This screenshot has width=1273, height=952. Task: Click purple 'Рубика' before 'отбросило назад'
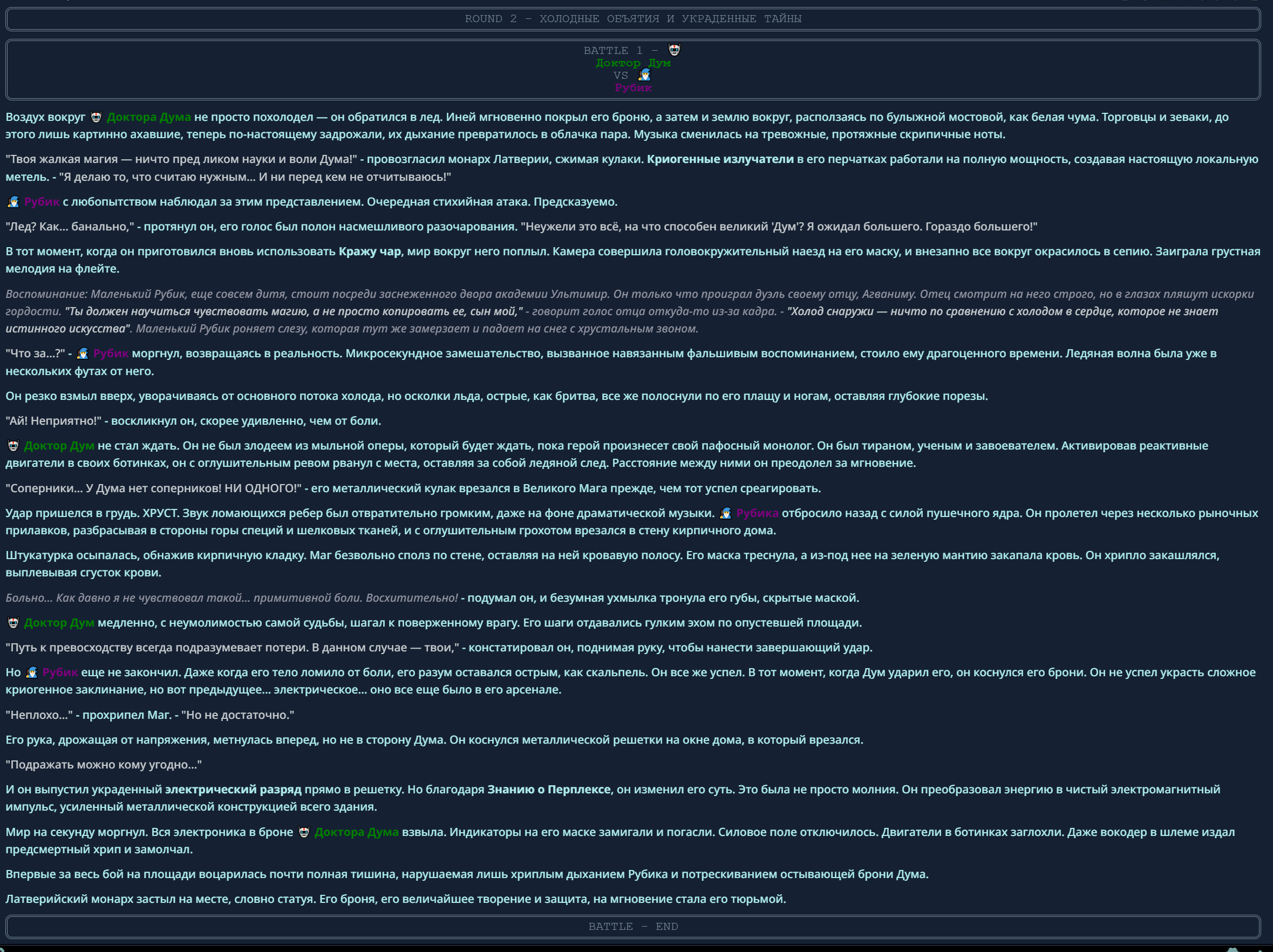(x=757, y=513)
